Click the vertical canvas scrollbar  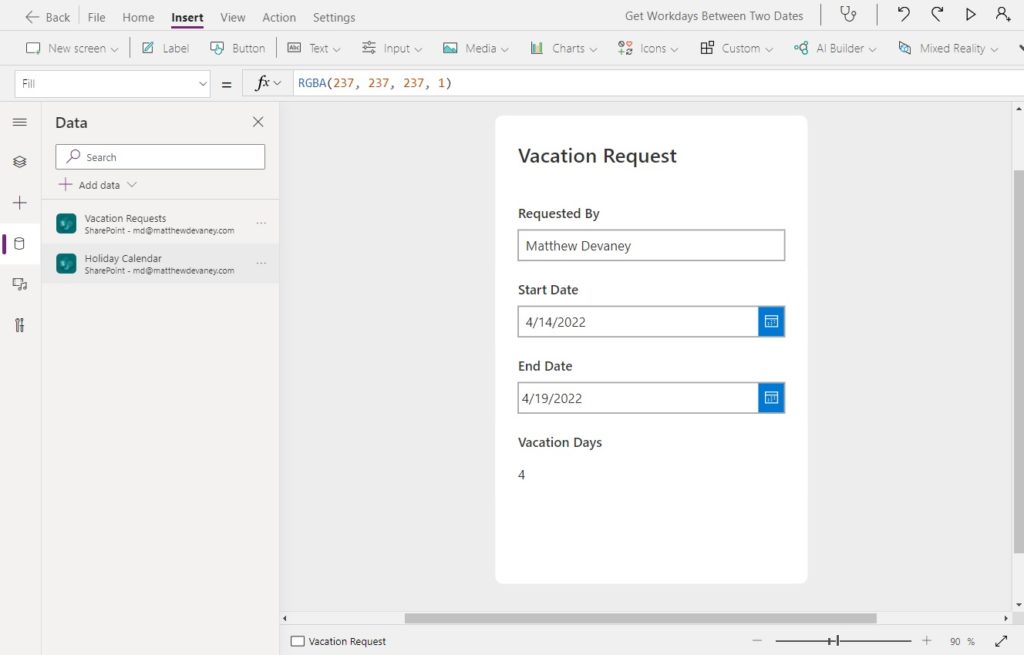click(1019, 362)
